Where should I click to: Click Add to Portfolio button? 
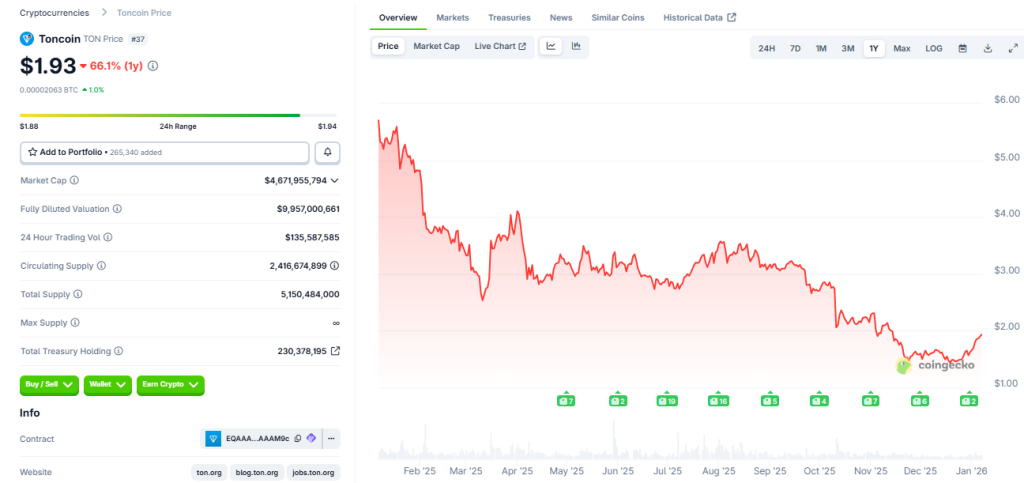[164, 152]
